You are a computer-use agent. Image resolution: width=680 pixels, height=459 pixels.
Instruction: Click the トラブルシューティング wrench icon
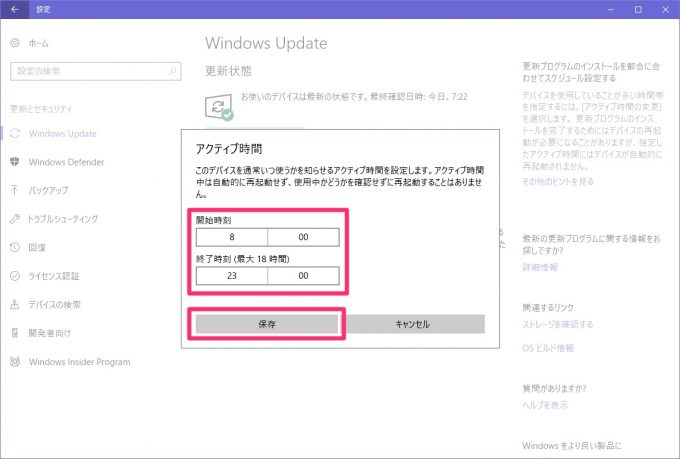click(x=15, y=219)
